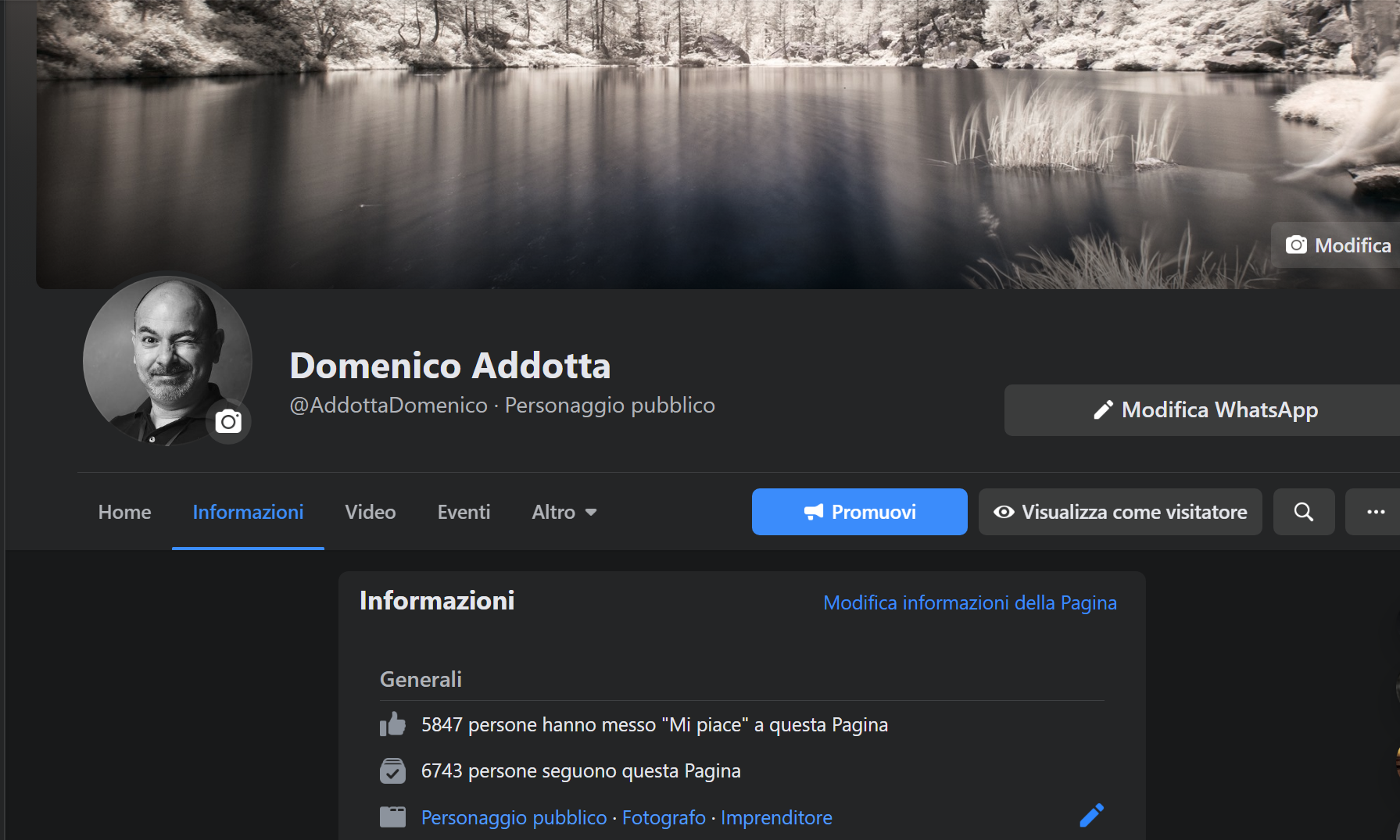
Task: Click Visualizza come visitatore
Action: click(1120, 512)
